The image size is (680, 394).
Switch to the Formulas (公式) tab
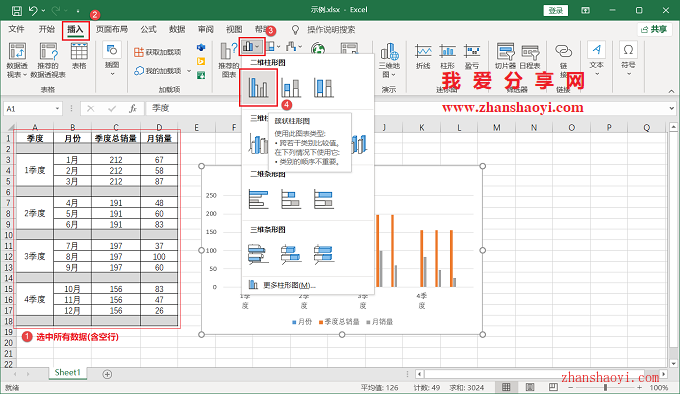click(x=148, y=29)
